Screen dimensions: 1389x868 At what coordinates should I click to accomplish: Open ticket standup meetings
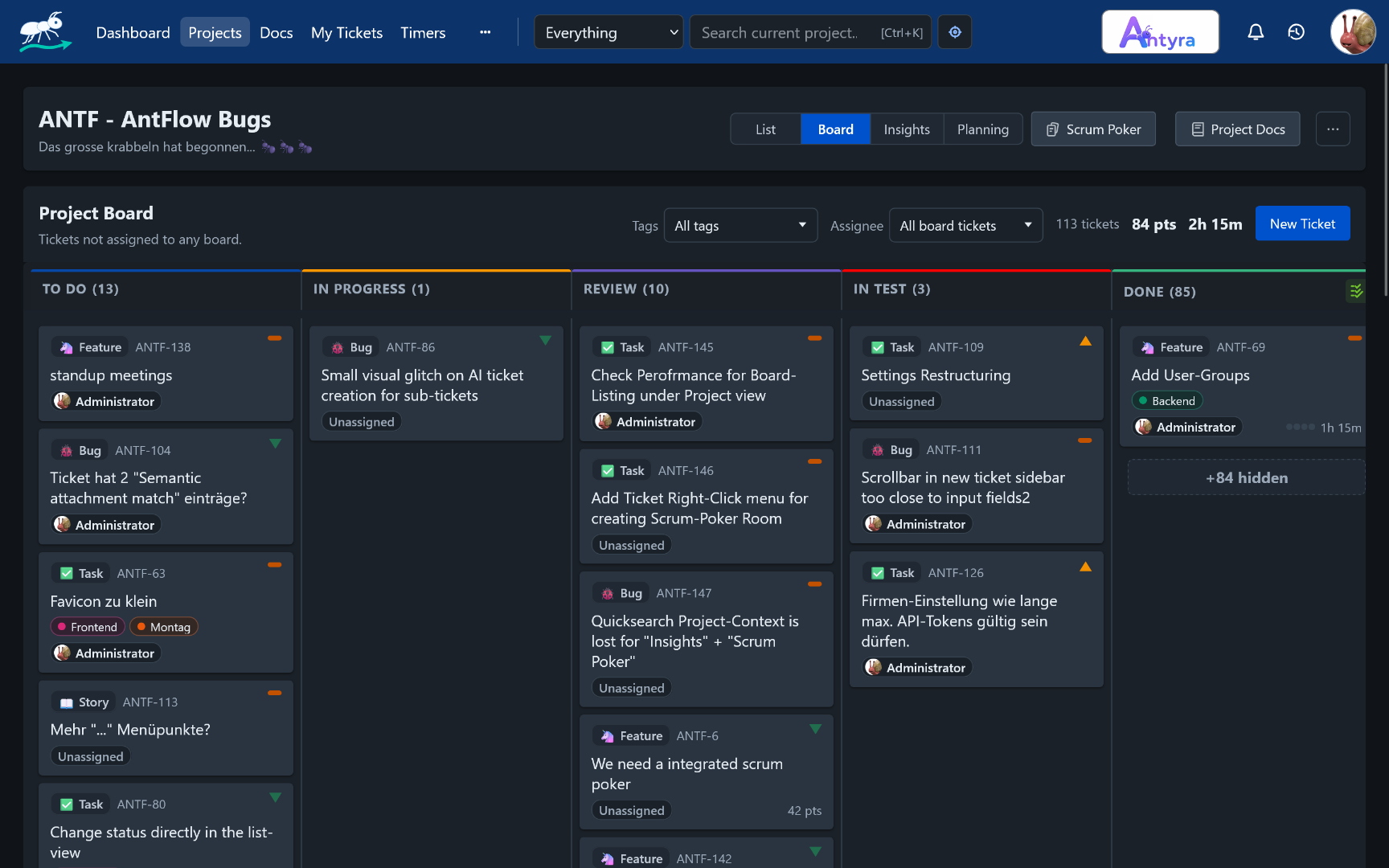point(111,375)
